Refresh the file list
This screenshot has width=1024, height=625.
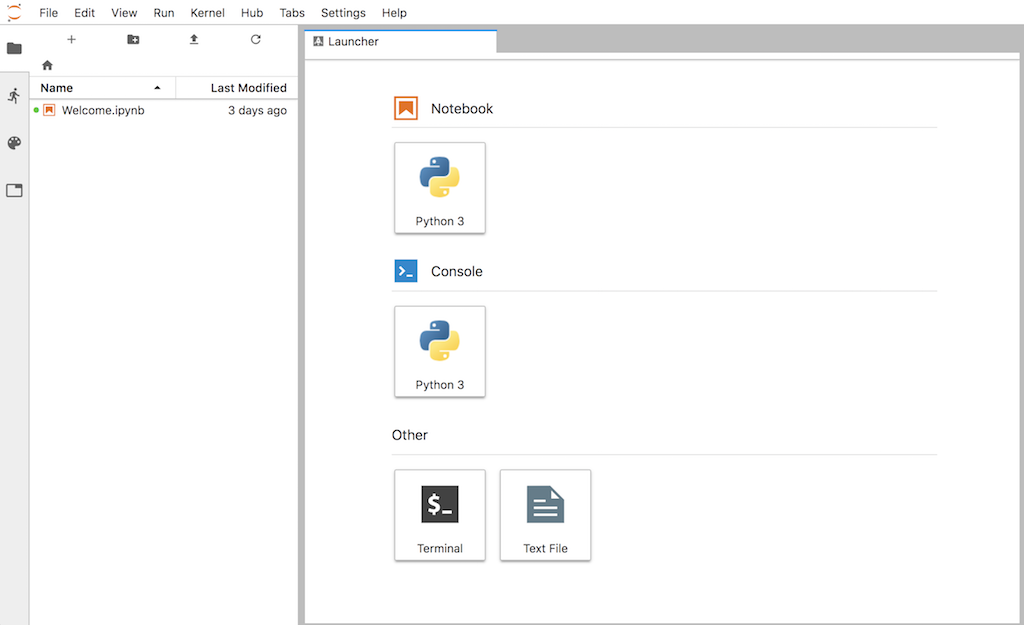click(x=255, y=39)
